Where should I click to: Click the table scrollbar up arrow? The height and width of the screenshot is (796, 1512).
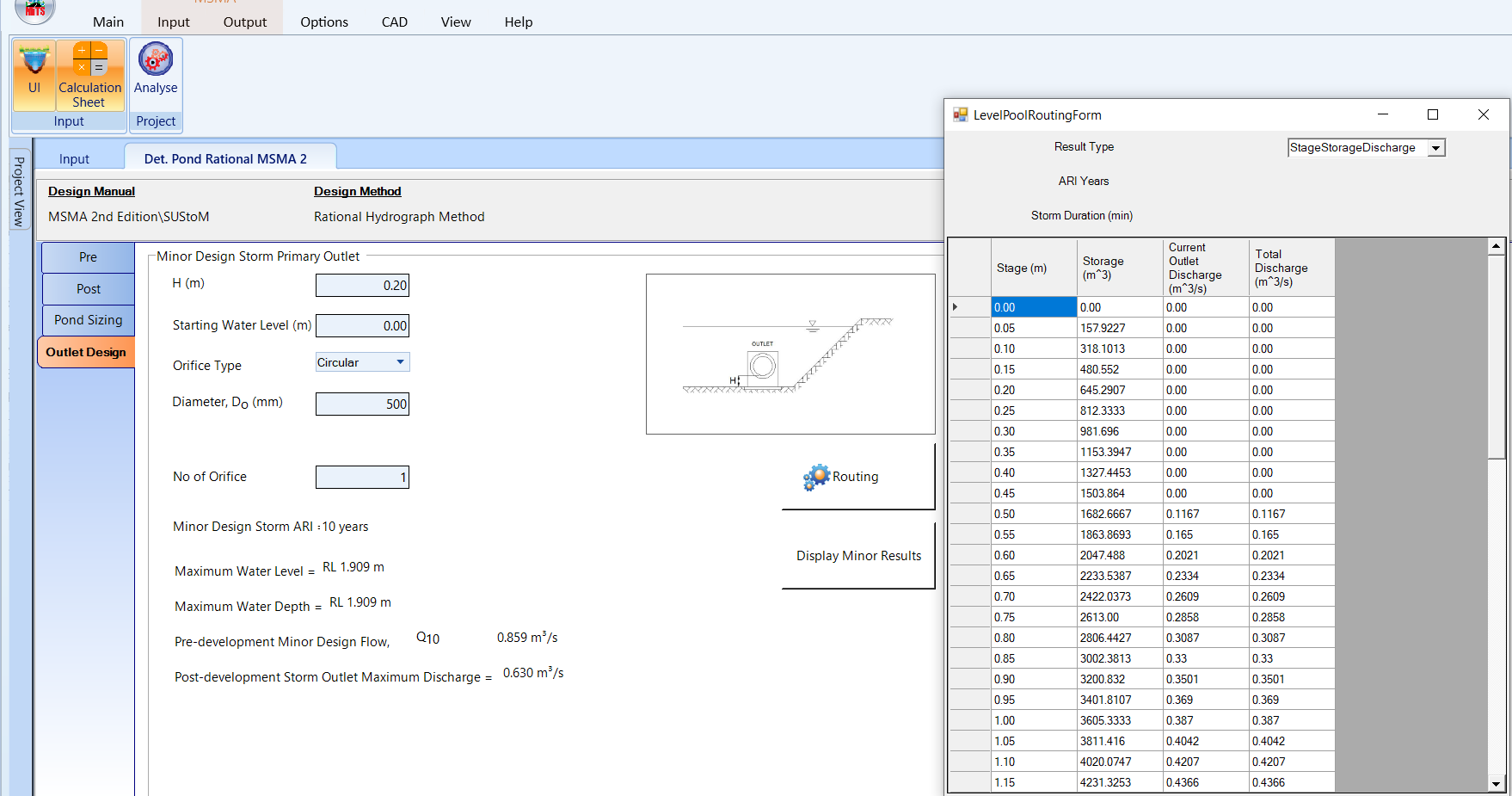1497,246
